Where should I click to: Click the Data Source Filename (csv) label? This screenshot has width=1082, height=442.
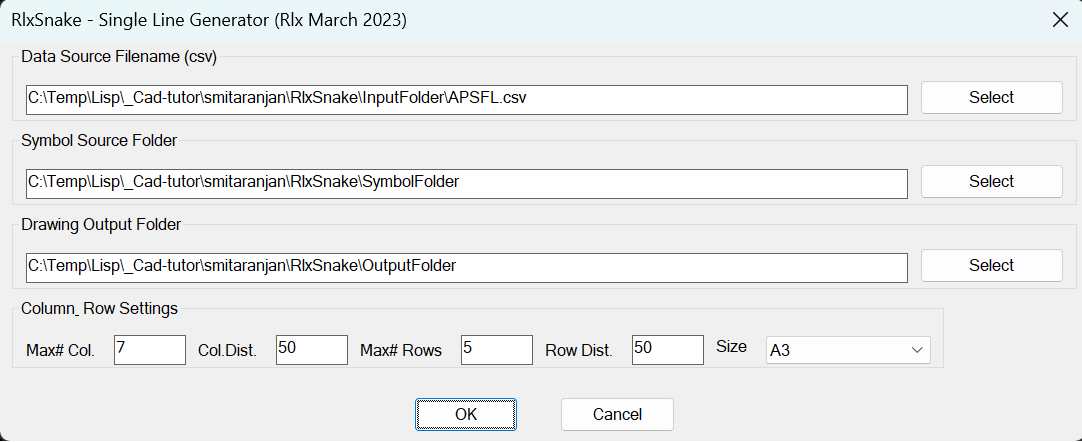(119, 56)
